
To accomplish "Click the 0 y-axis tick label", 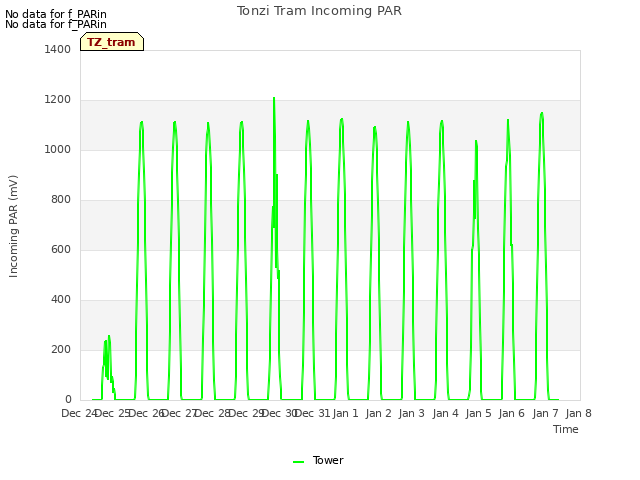I will point(68,400).
